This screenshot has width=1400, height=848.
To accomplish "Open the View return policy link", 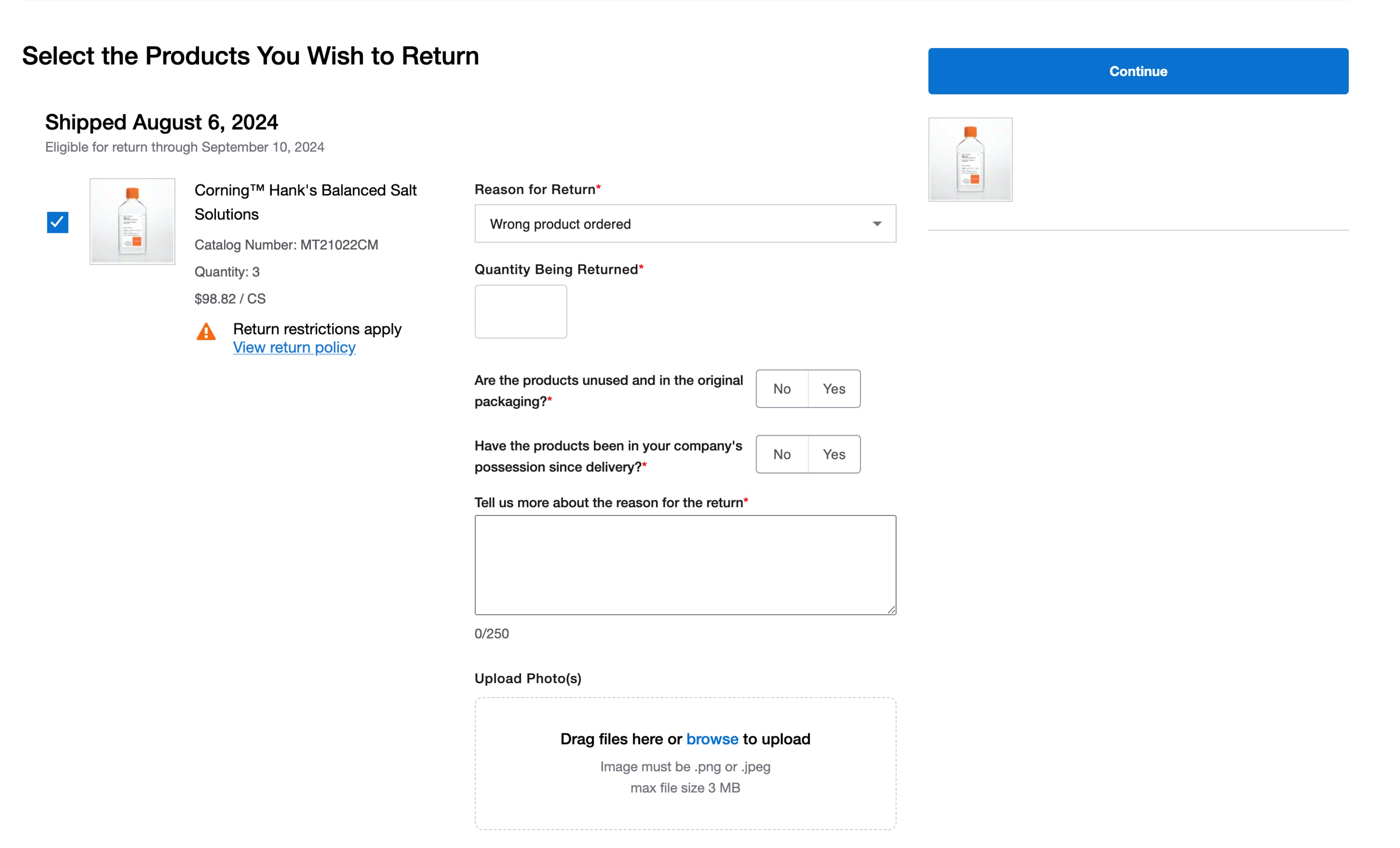I will coord(294,347).
